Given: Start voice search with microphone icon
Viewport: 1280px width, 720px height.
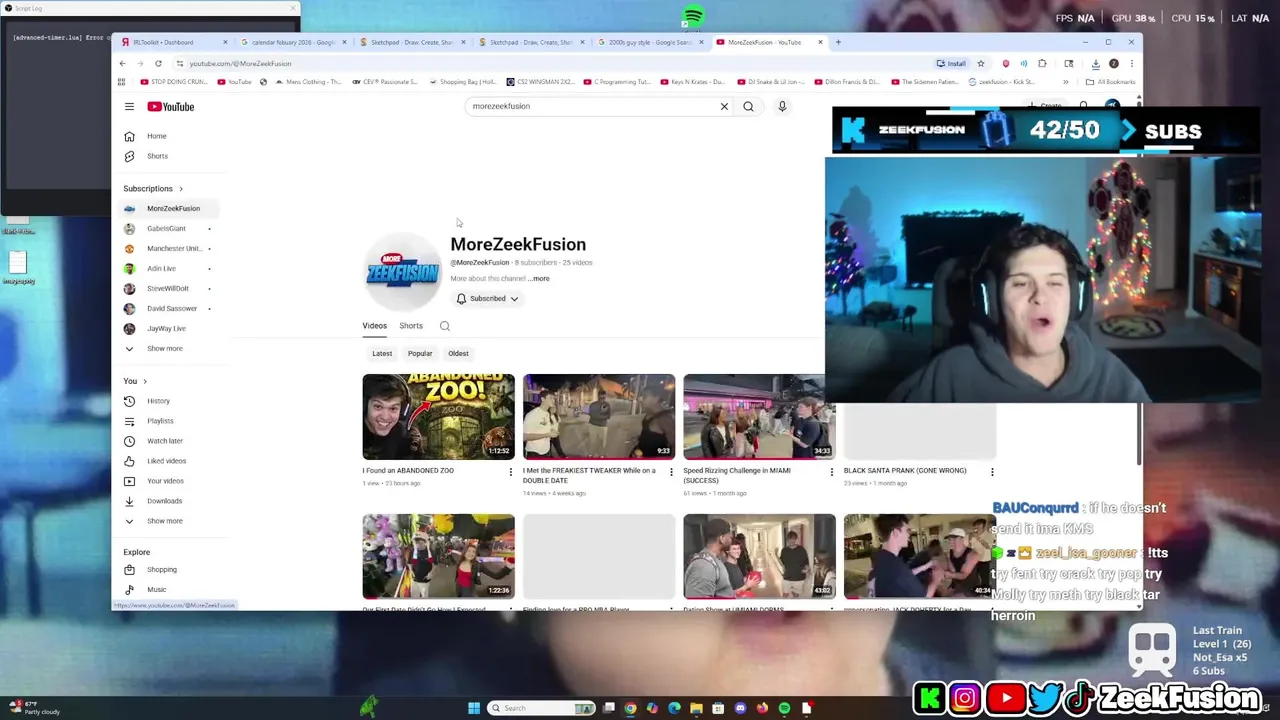Looking at the screenshot, I should (782, 106).
